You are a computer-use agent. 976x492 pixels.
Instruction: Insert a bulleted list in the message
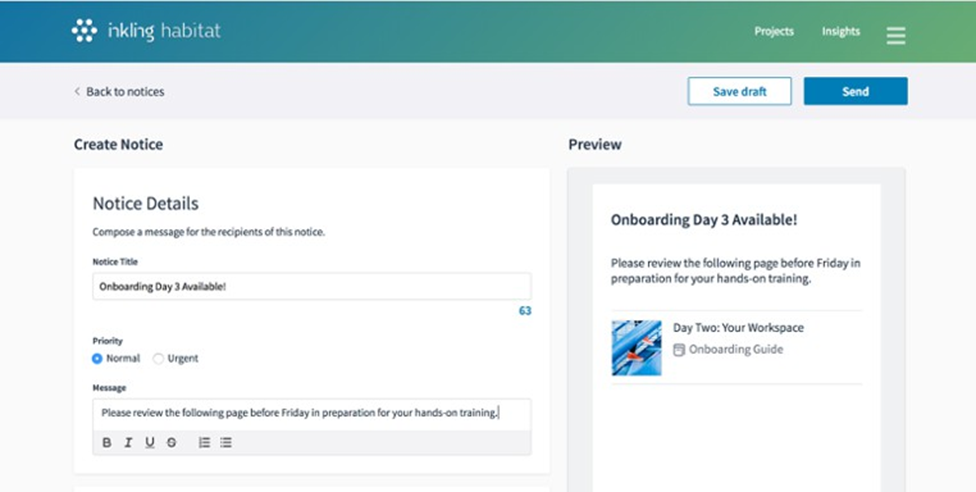[226, 443]
